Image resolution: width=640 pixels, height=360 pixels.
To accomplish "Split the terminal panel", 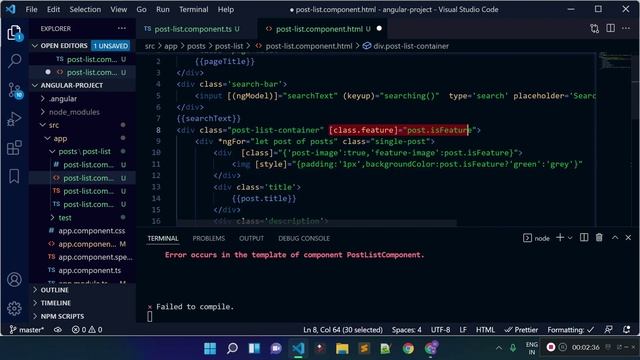I will click(584, 238).
